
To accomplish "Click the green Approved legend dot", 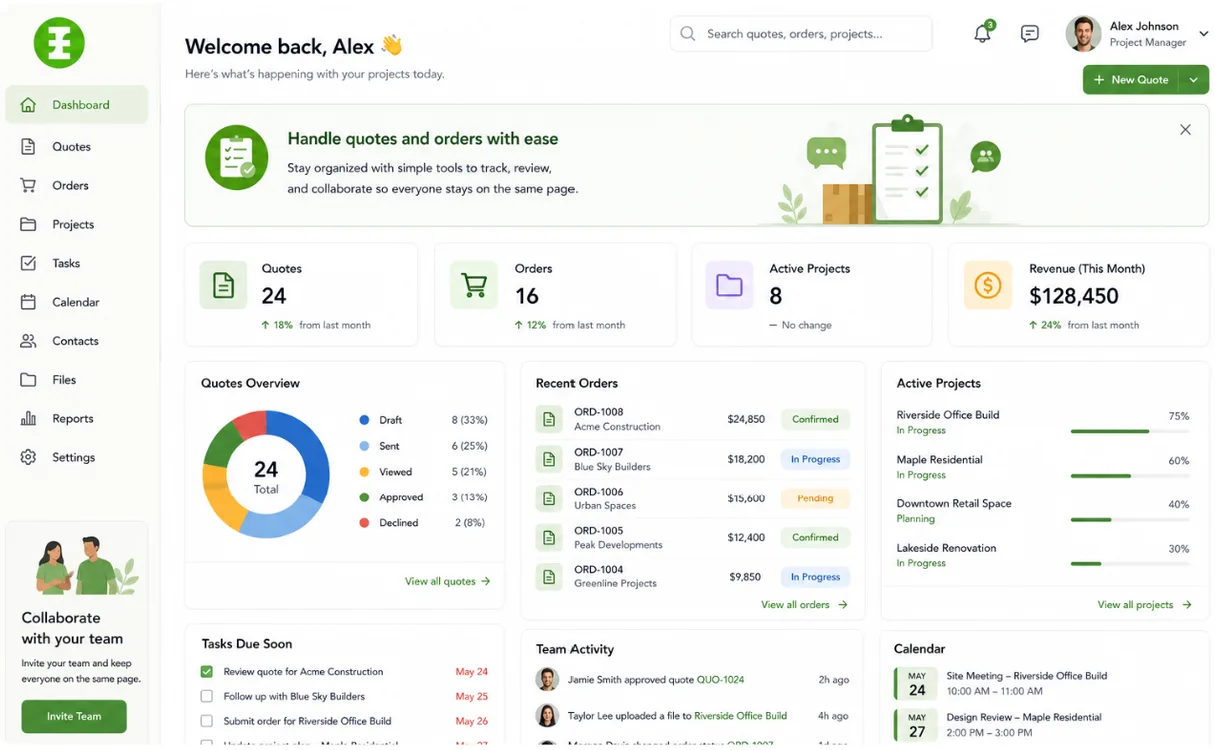I will pos(364,497).
